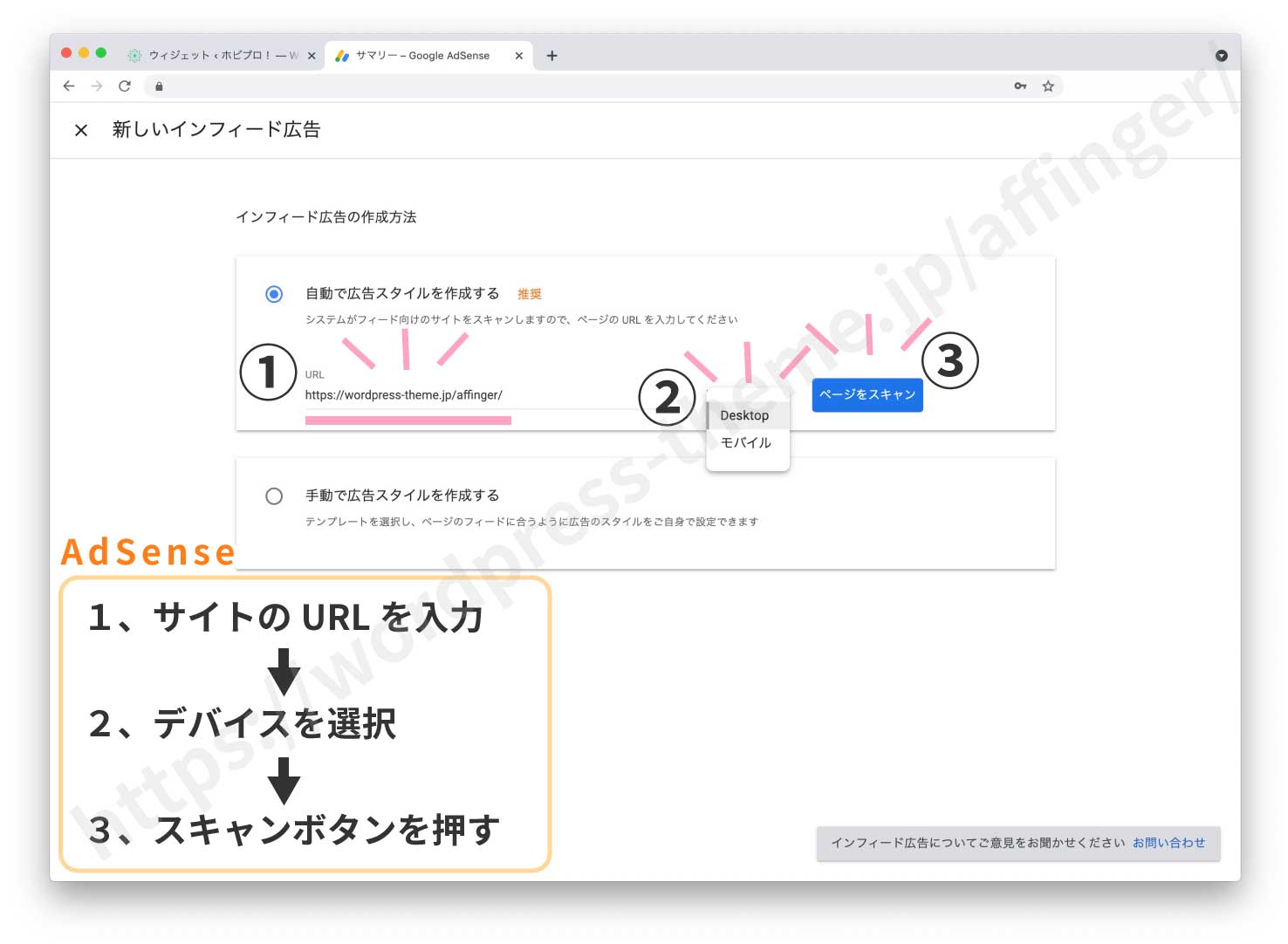The image size is (1288, 944).
Task: Click the 自動で広告スタイルを作成する label text
Action: pos(402,294)
